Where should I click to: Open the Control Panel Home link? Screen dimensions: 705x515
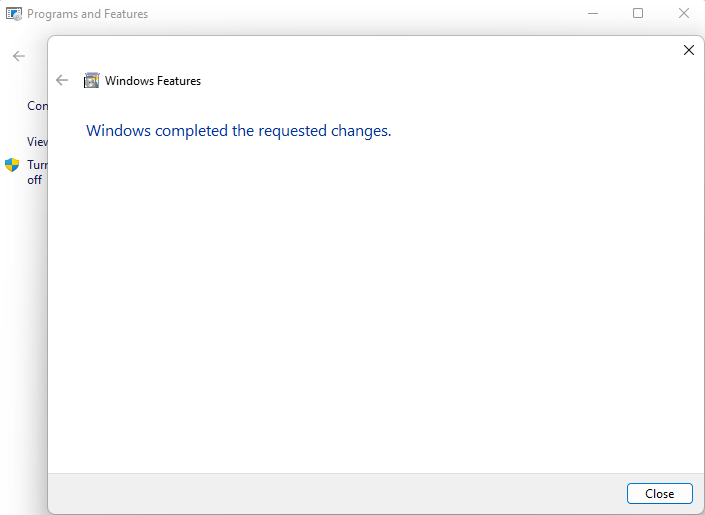click(37, 106)
